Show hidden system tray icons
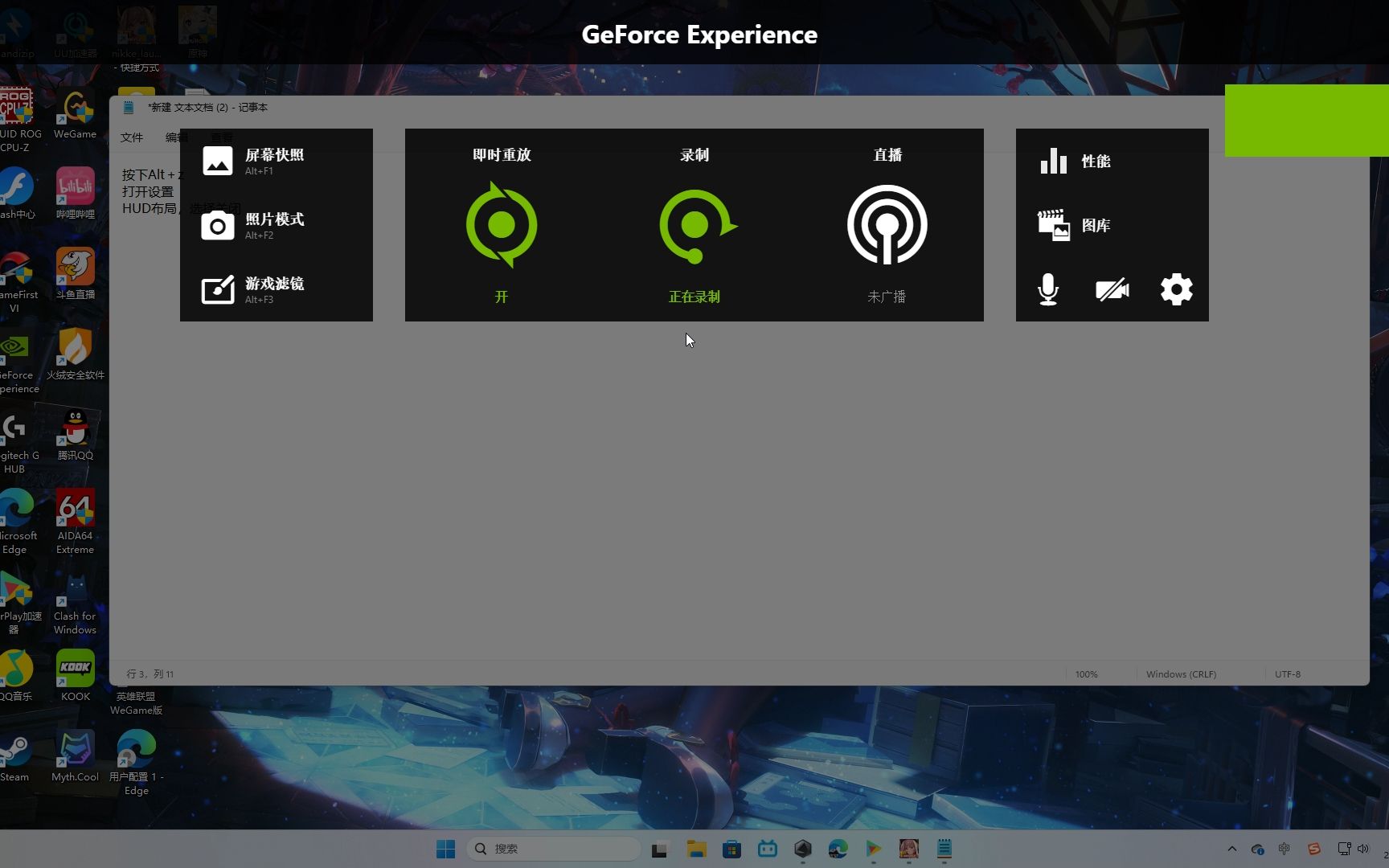Screen dimensions: 1389x868 (1231, 849)
